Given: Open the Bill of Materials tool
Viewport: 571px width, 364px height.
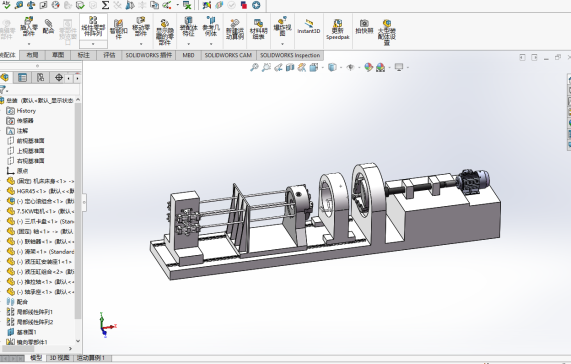Looking at the screenshot, I should tap(259, 30).
